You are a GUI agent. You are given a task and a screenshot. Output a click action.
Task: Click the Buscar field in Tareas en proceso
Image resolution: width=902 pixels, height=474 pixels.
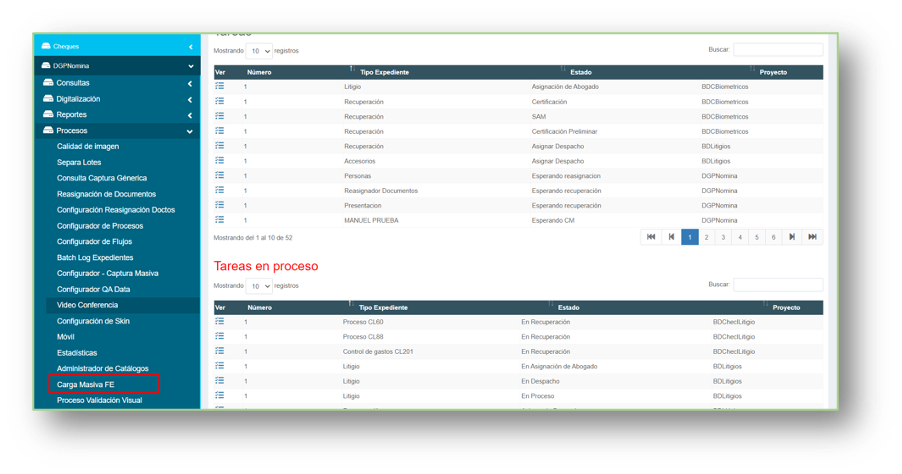777,285
